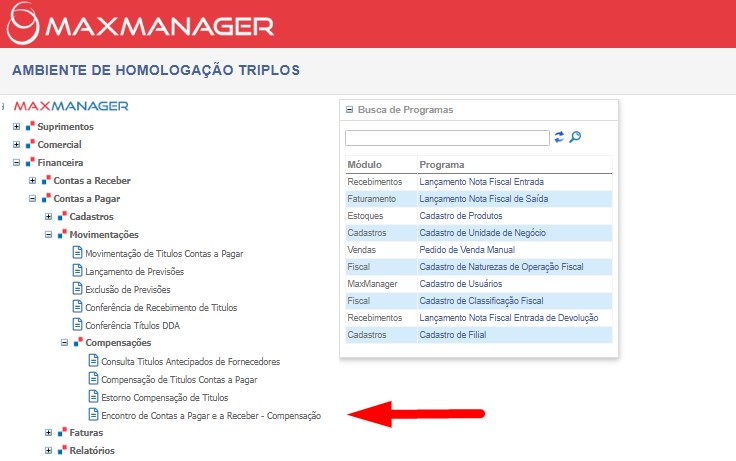Click the program search input field
The height and width of the screenshot is (461, 736).
(447, 138)
